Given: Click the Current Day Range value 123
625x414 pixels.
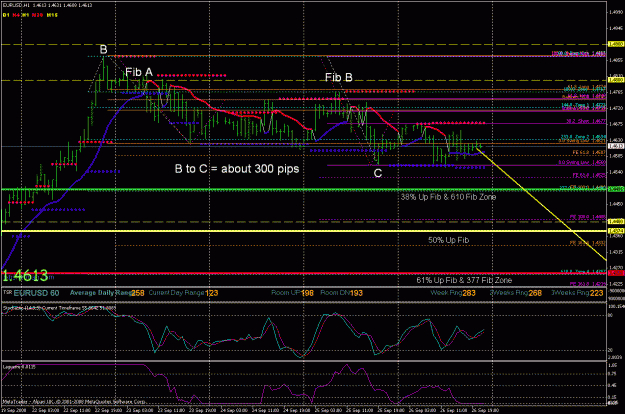Looking at the screenshot, I should point(212,293).
